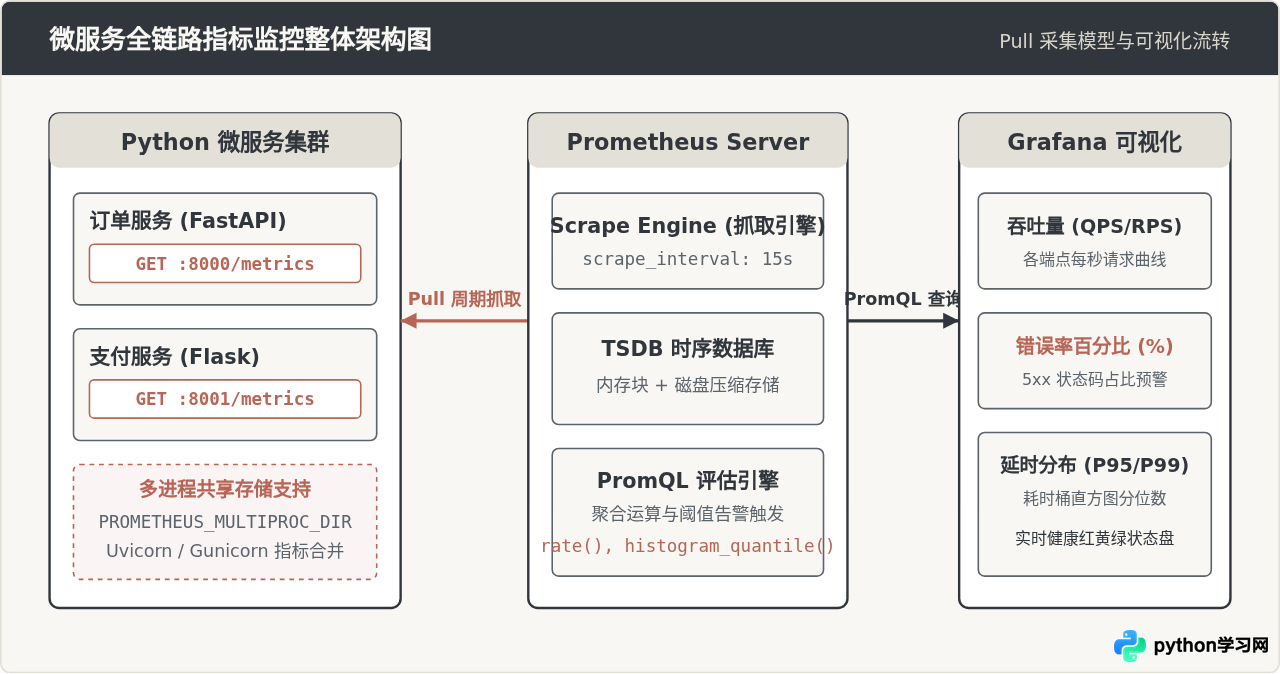Click the Python logo icon

click(1130, 646)
